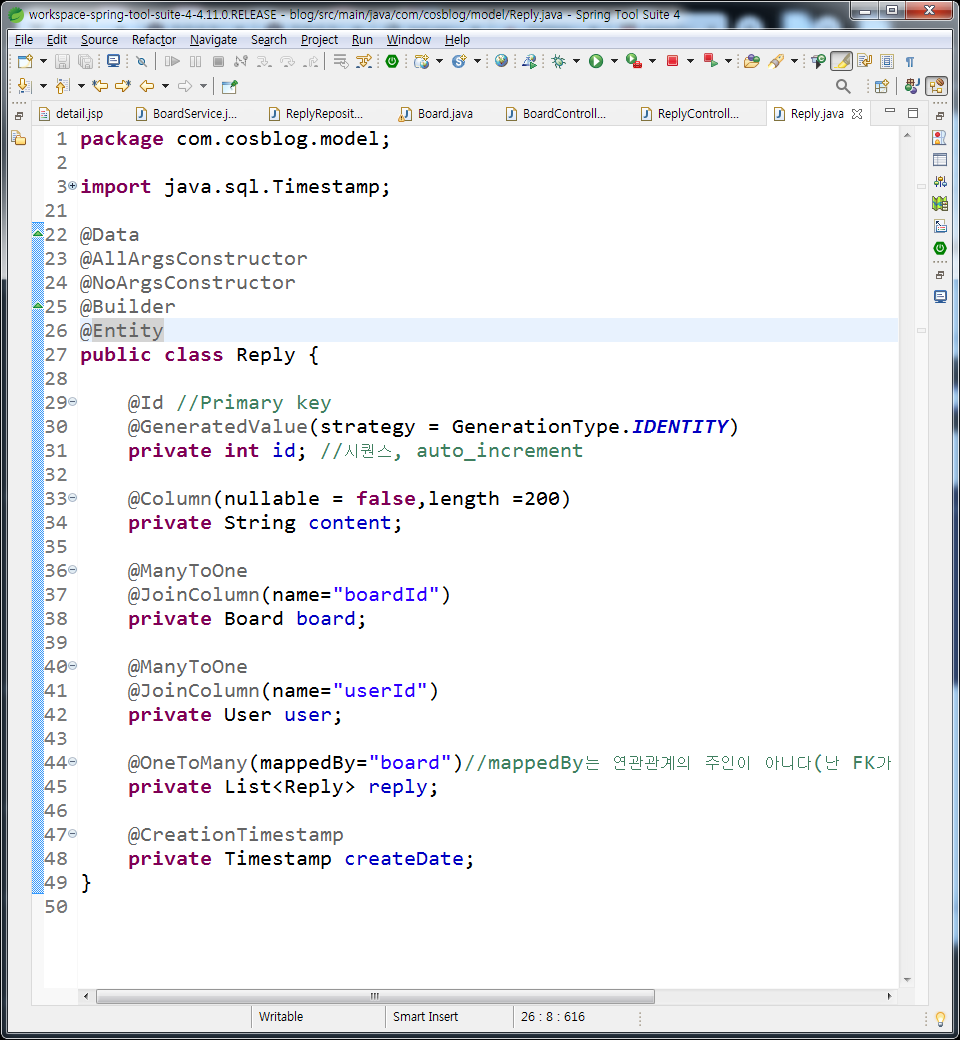Click the Pin Editor icon
The image size is (960, 1040).
[x=230, y=86]
